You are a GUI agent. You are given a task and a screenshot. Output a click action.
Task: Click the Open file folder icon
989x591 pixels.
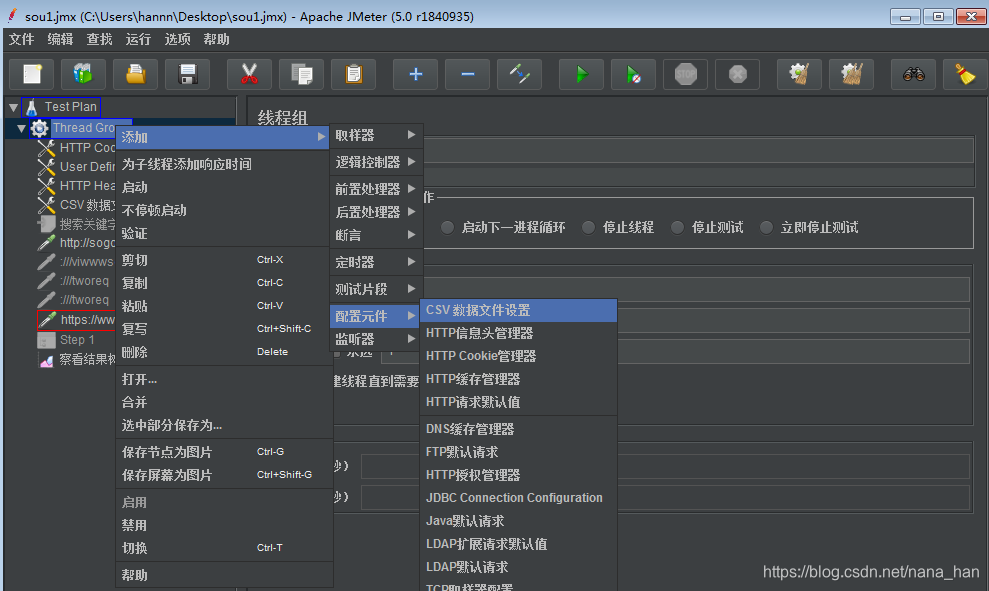pos(135,74)
